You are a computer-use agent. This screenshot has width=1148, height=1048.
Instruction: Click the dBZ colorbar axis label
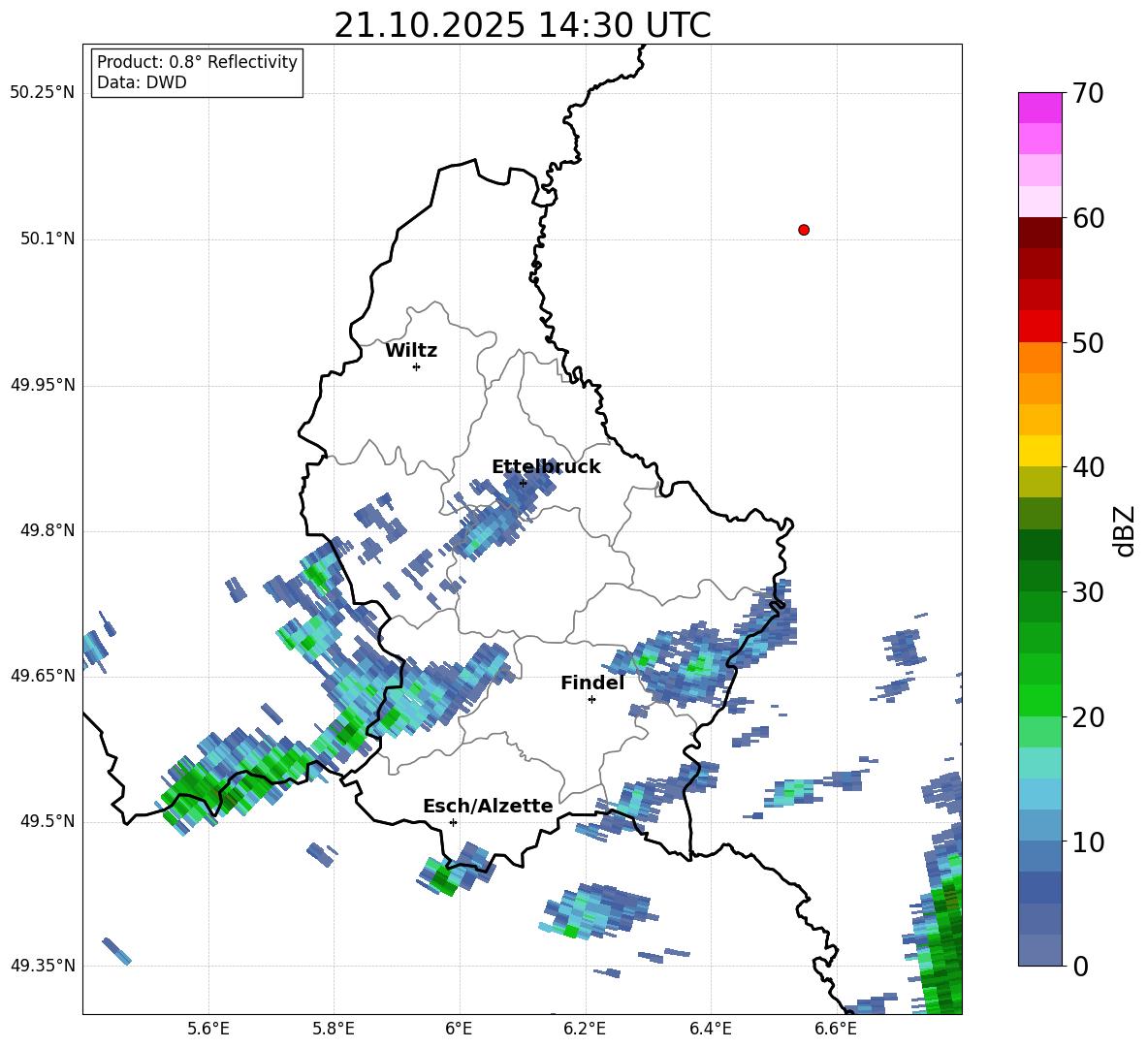(x=1126, y=531)
